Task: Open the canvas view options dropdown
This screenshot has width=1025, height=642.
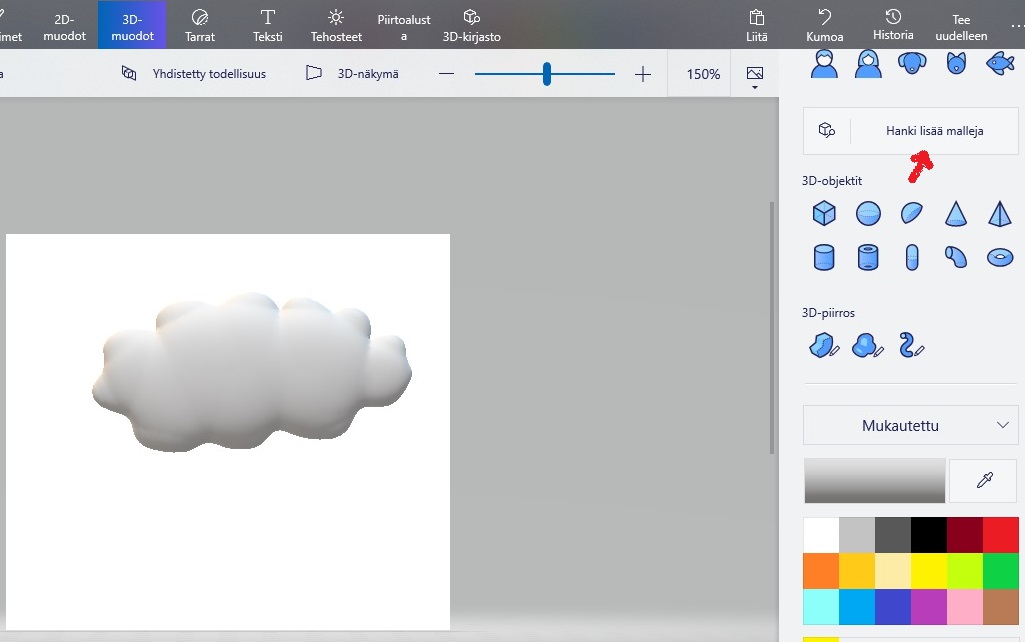Action: [755, 76]
